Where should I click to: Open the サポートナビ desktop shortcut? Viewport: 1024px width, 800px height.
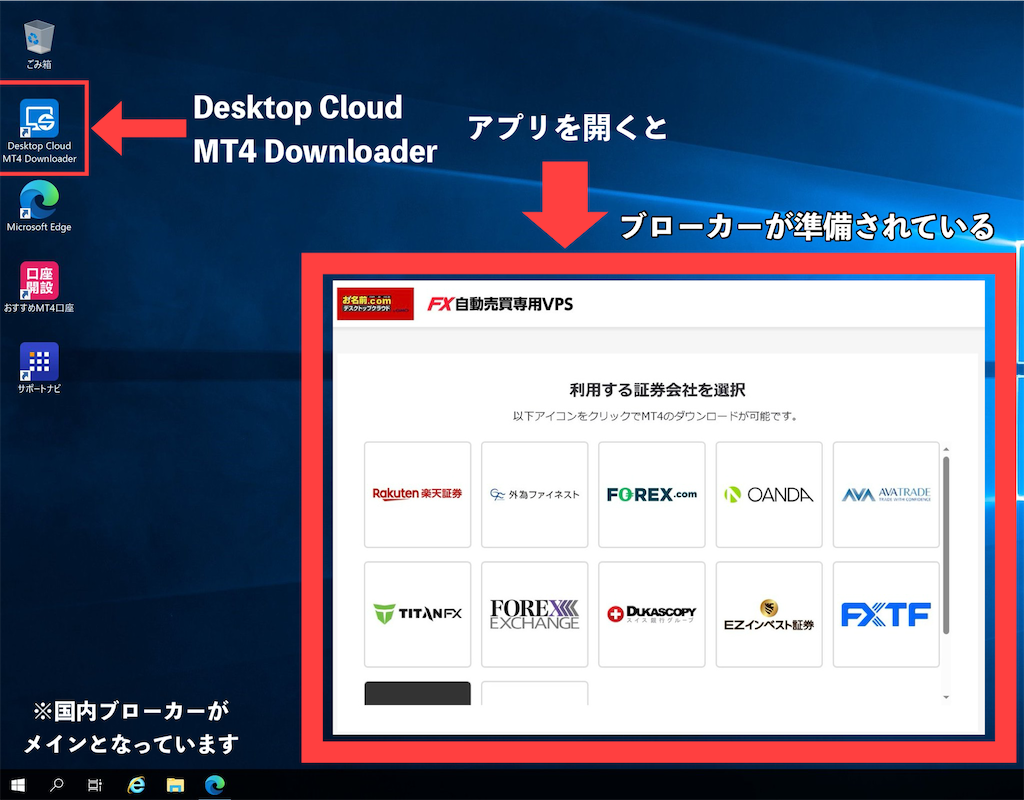click(39, 368)
